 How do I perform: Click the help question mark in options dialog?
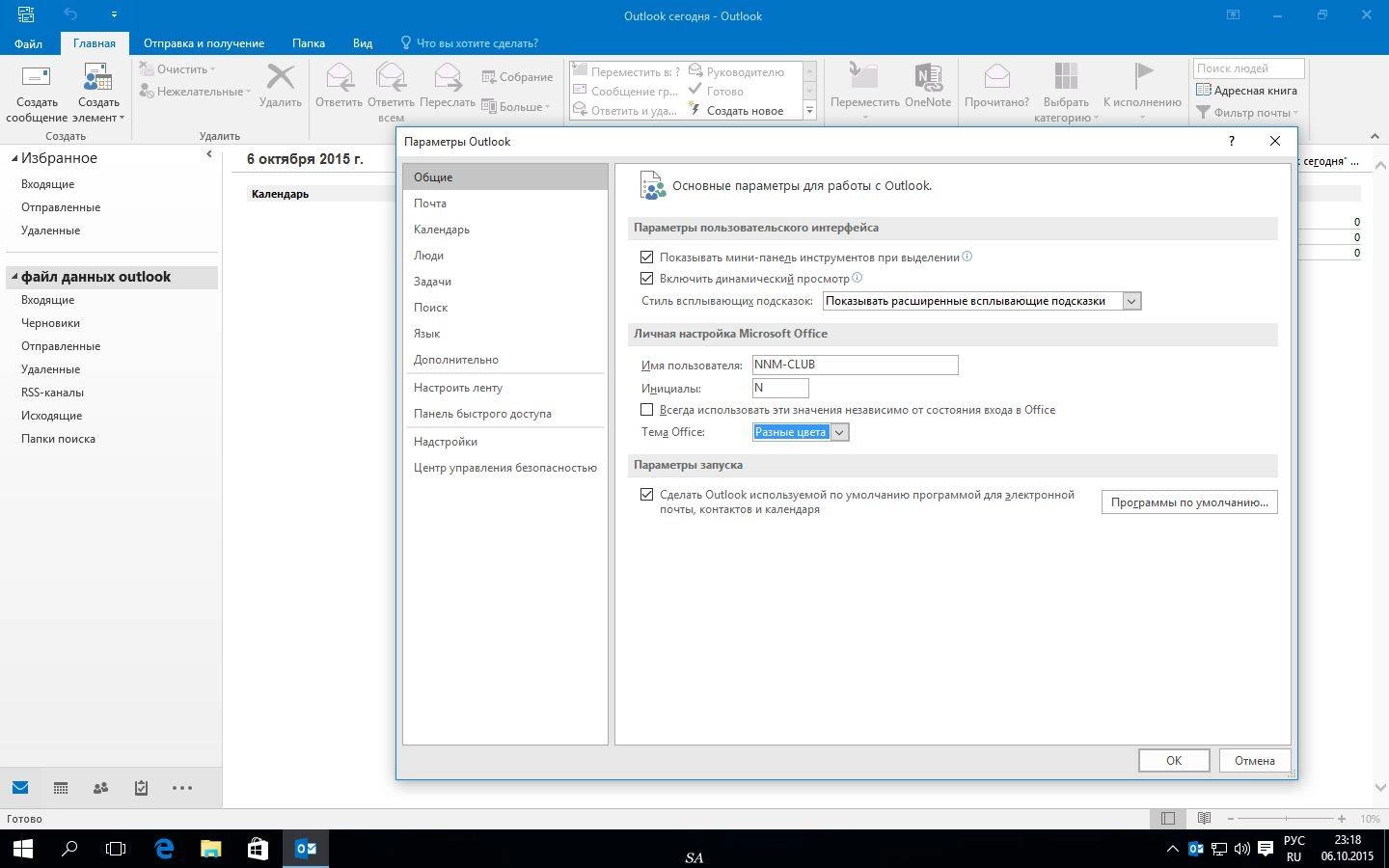[1231, 141]
